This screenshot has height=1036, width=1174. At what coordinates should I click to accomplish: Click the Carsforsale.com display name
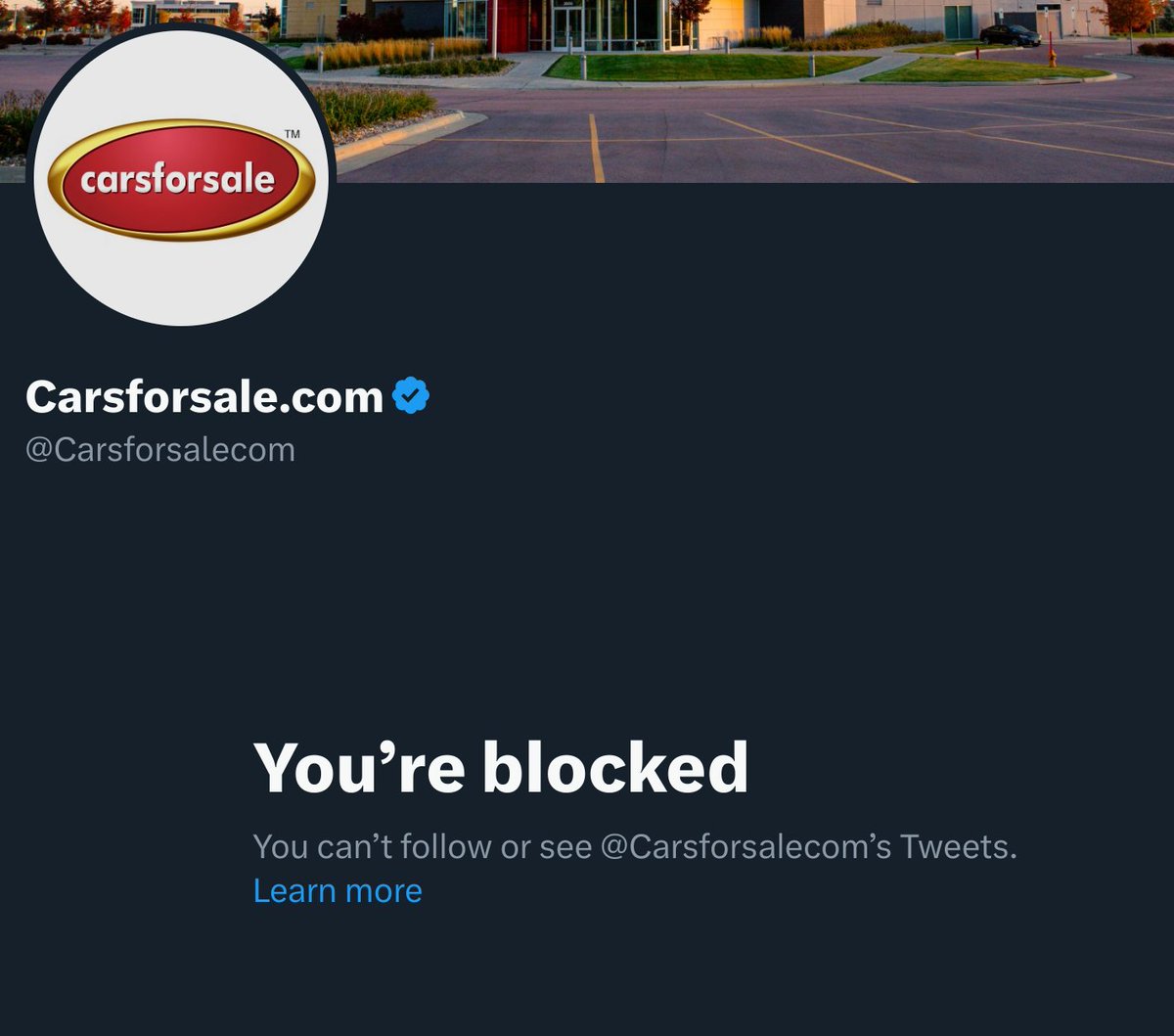204,396
